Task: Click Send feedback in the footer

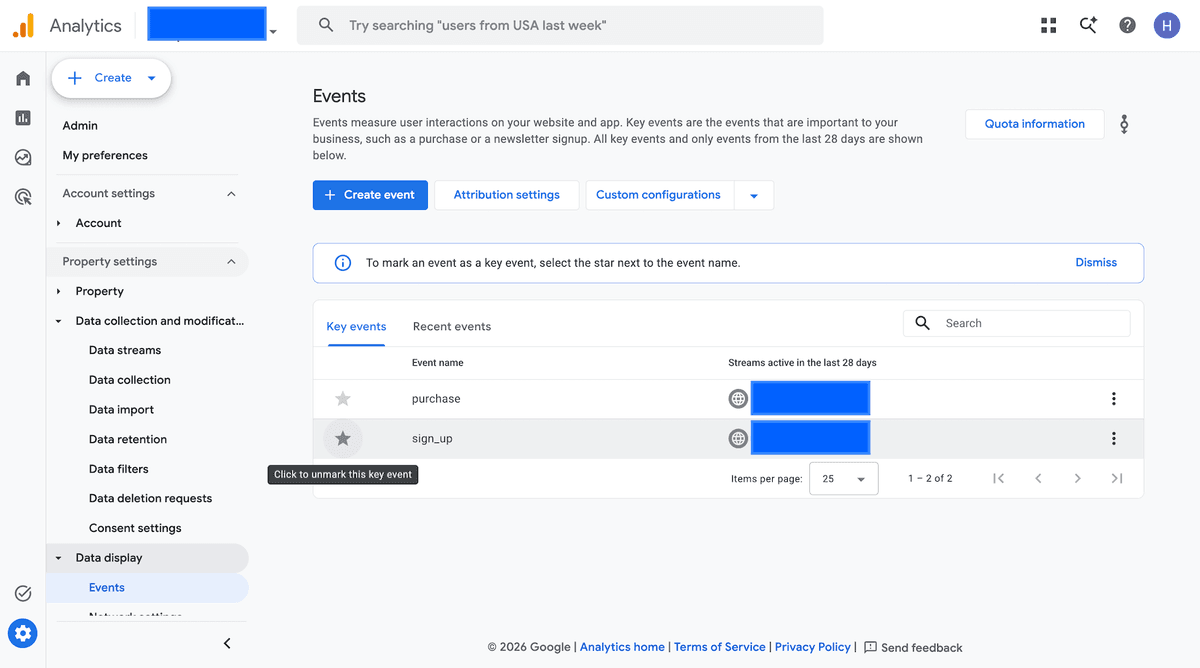Action: (x=913, y=648)
